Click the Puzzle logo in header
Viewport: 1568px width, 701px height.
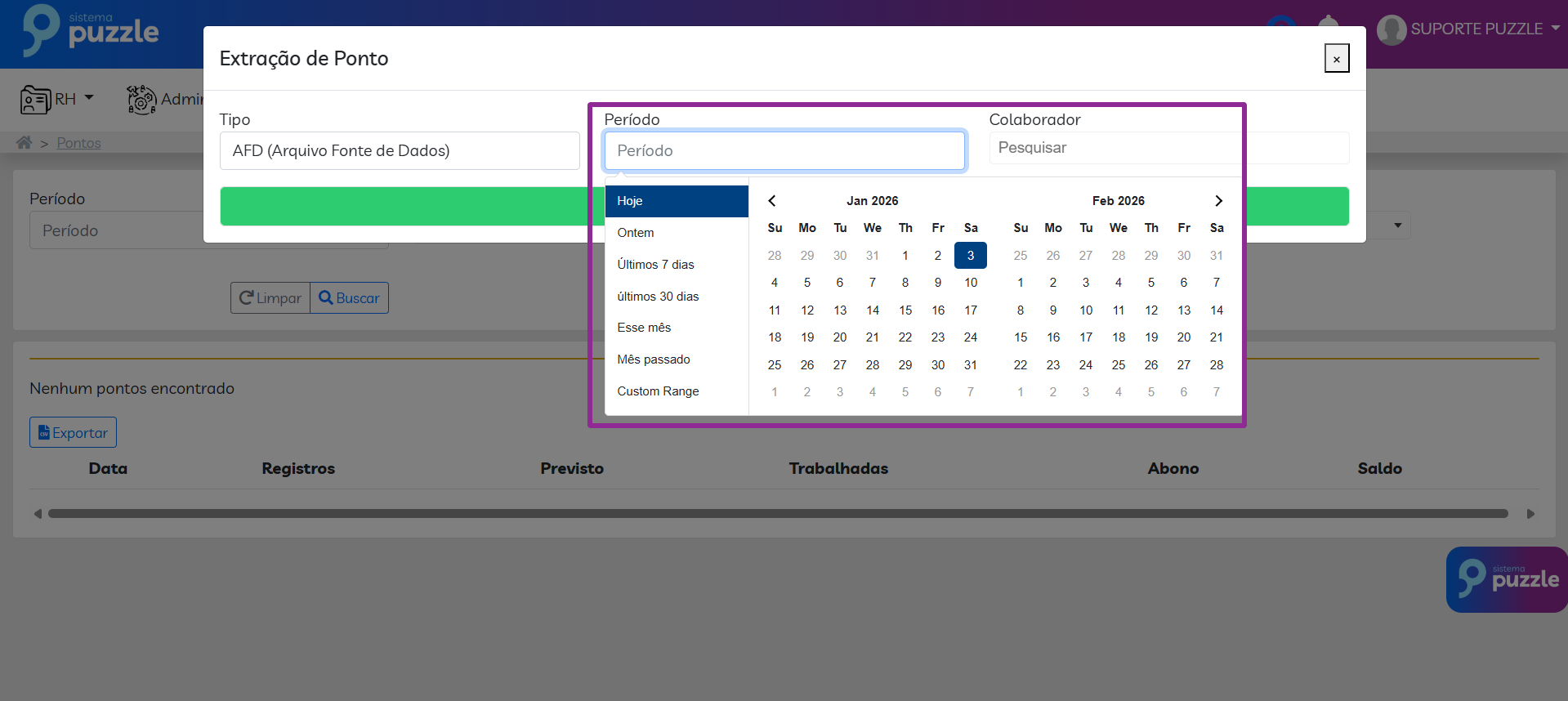click(91, 31)
